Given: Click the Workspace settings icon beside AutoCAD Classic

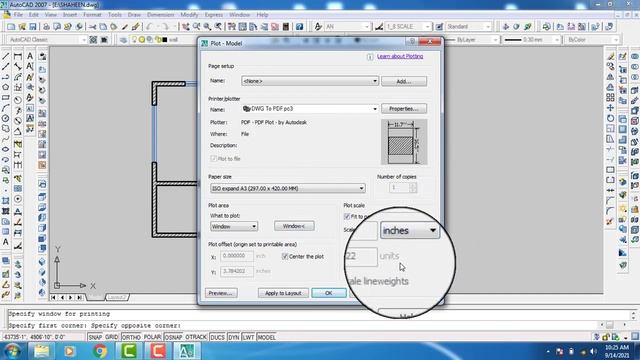Looking at the screenshot, I should [x=93, y=40].
